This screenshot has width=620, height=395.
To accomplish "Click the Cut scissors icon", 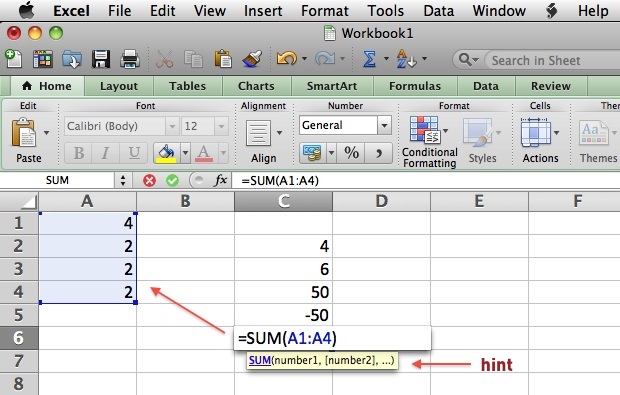I will [164, 59].
